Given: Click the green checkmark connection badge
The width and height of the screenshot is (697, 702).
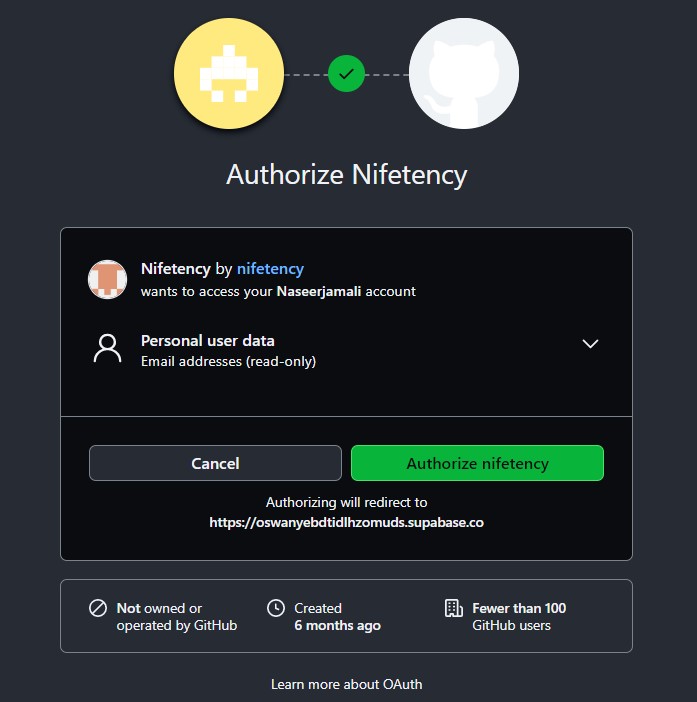Looking at the screenshot, I should [346, 73].
